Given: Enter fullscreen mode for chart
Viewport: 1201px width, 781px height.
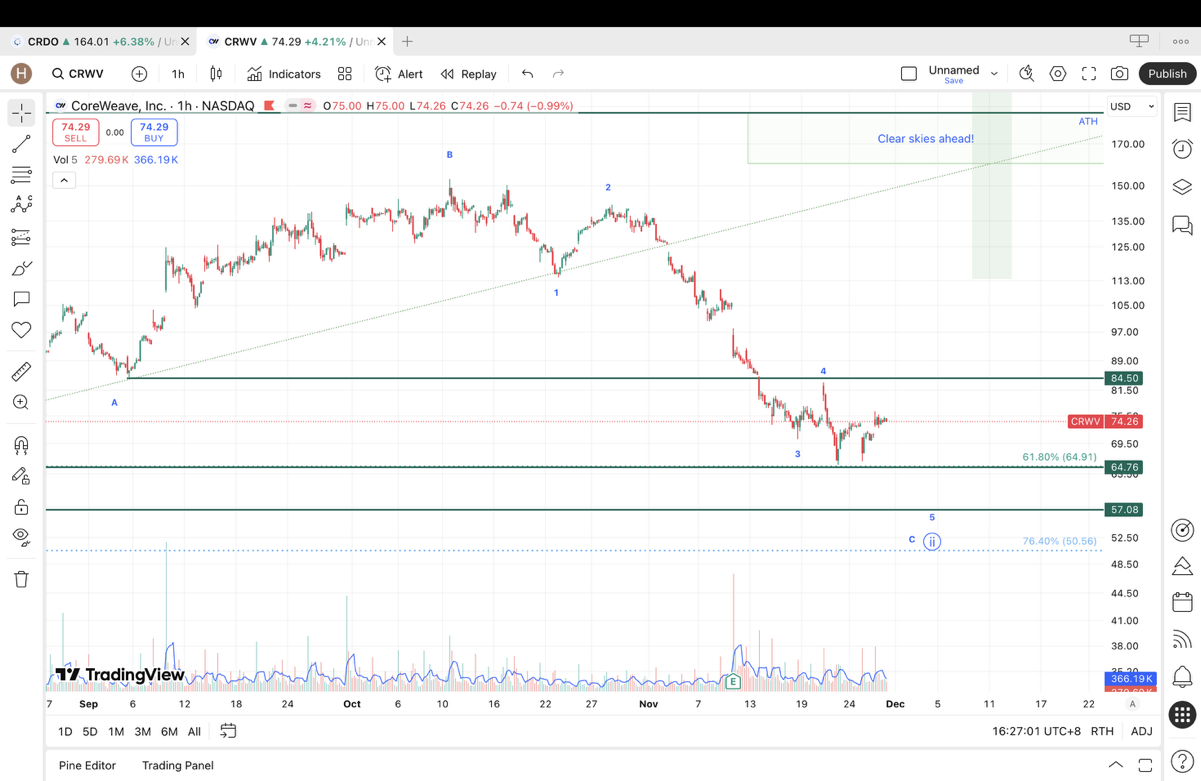Looking at the screenshot, I should [x=1089, y=74].
